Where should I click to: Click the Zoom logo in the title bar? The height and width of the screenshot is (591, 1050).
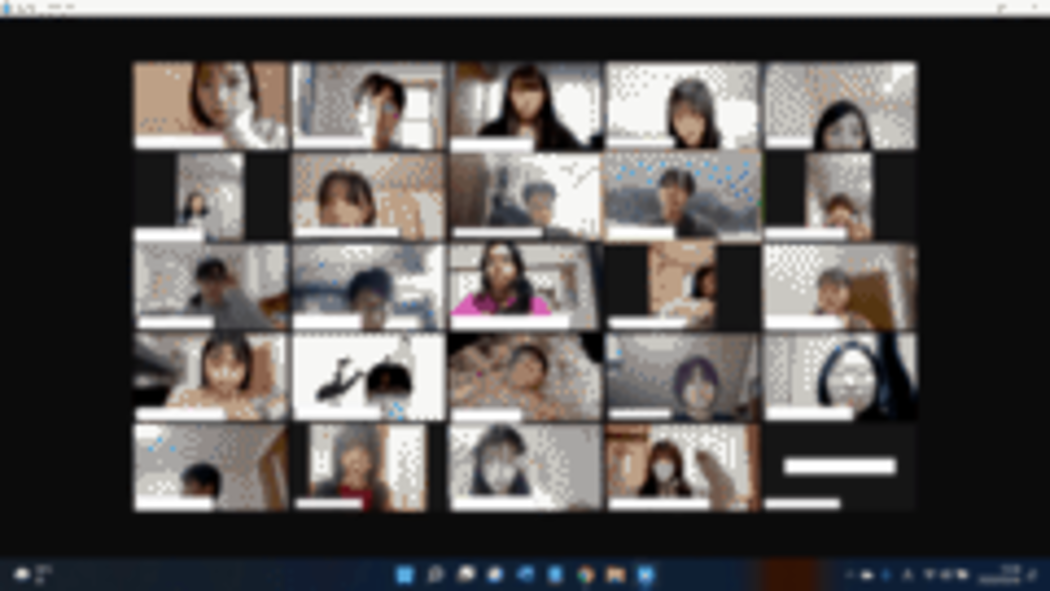tap(7, 7)
